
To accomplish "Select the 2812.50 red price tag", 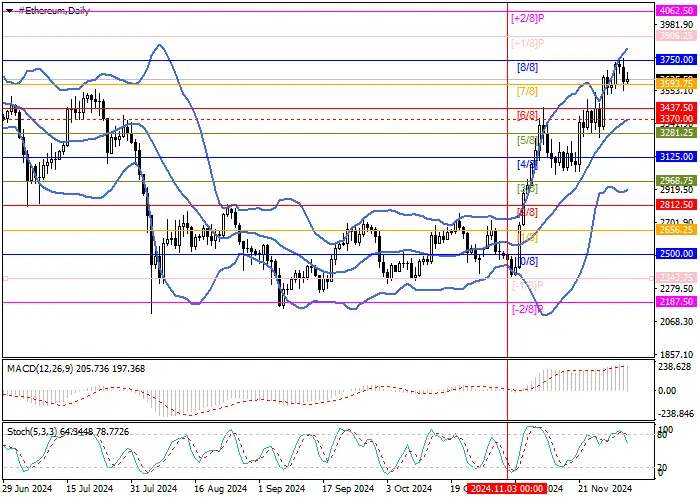I will [x=676, y=205].
